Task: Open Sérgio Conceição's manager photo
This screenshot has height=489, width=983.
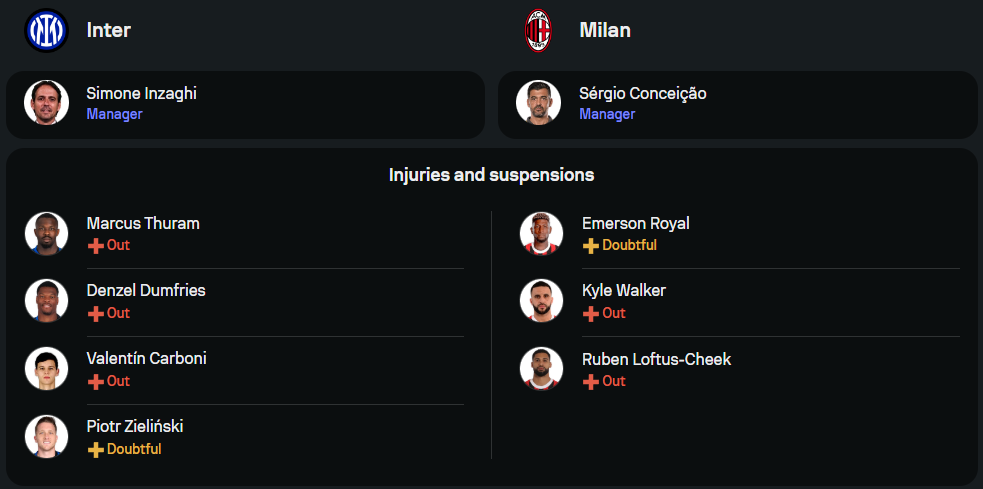Action: click(539, 103)
